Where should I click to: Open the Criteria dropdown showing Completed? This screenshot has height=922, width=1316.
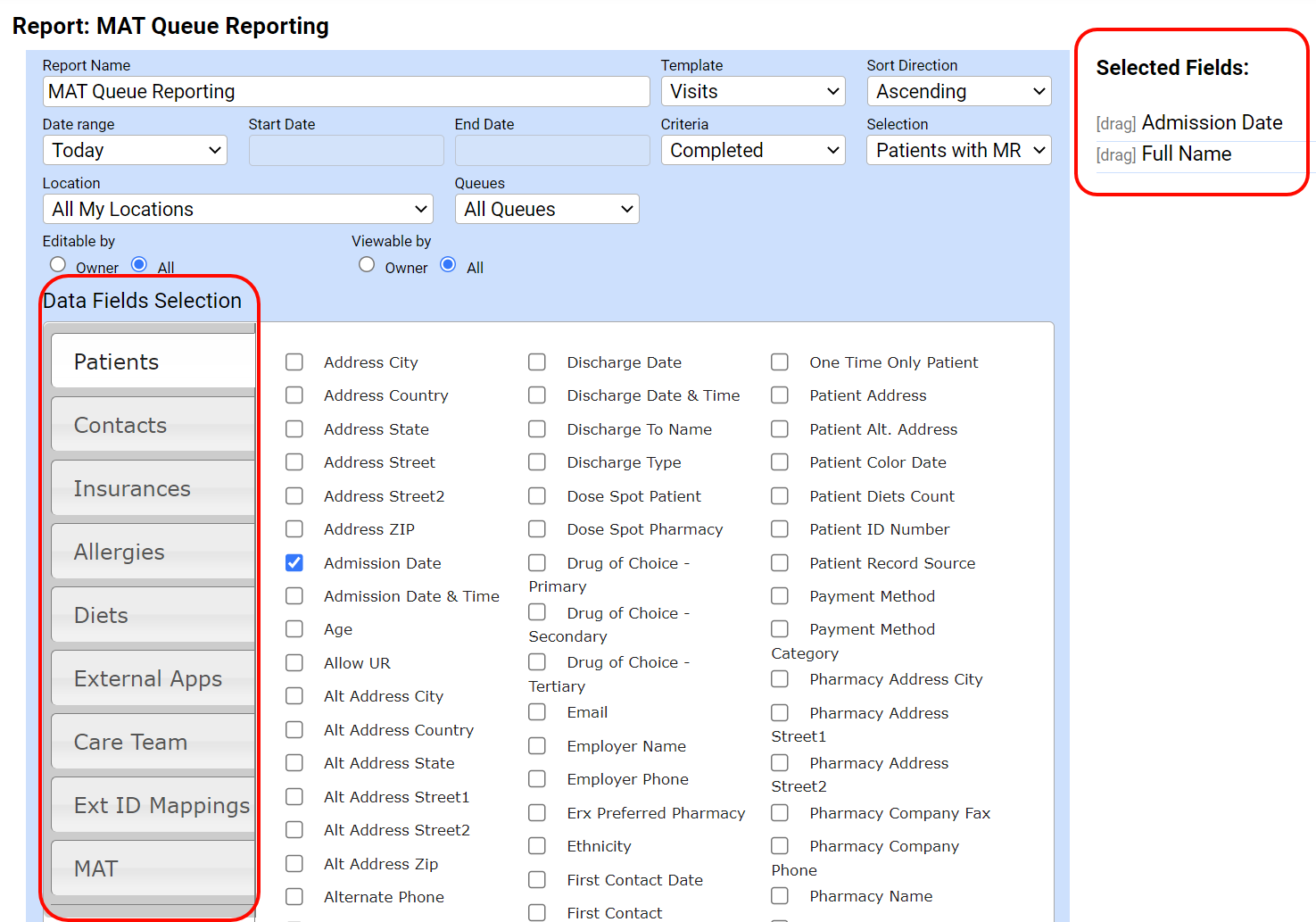click(x=753, y=150)
